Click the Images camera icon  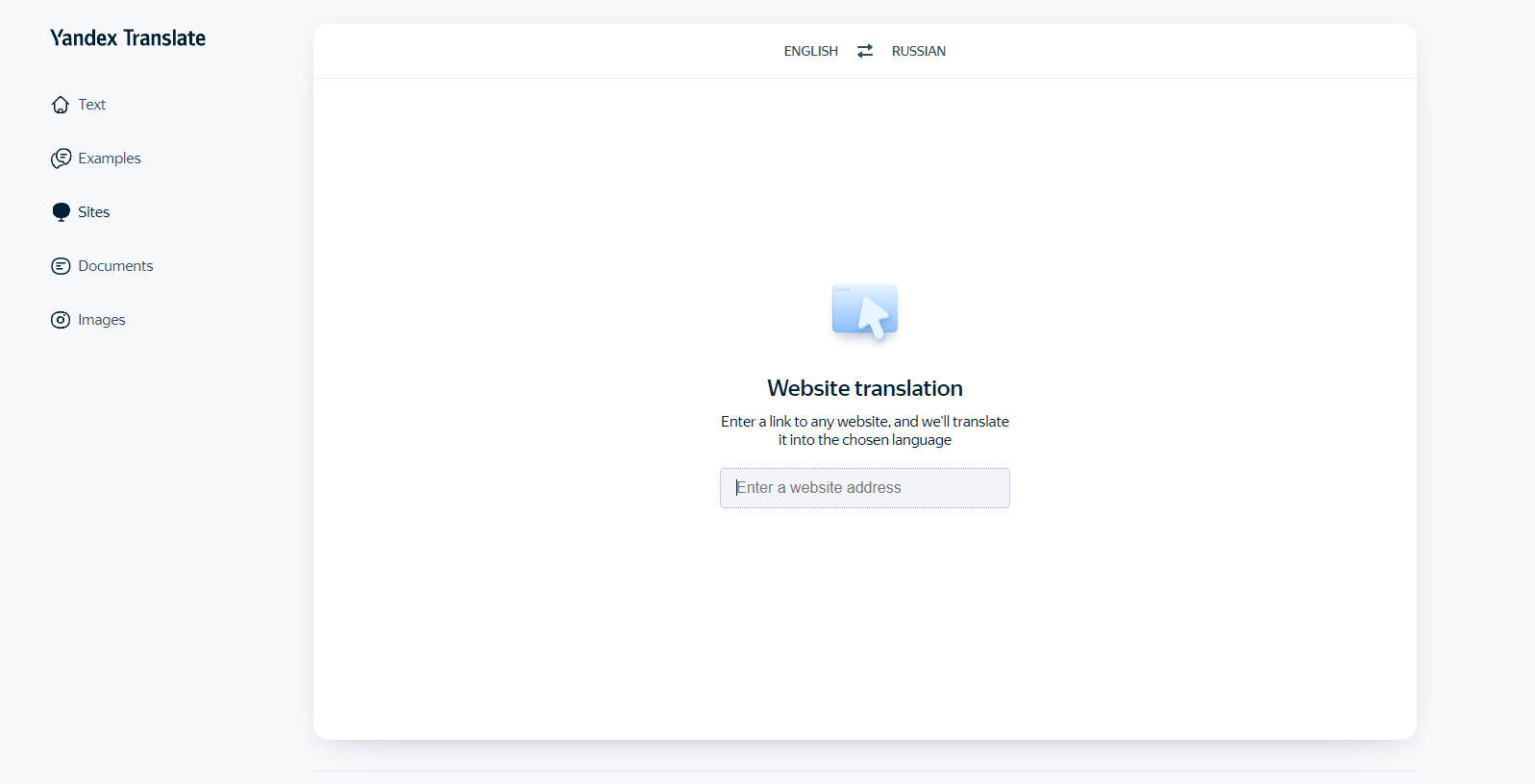click(61, 320)
